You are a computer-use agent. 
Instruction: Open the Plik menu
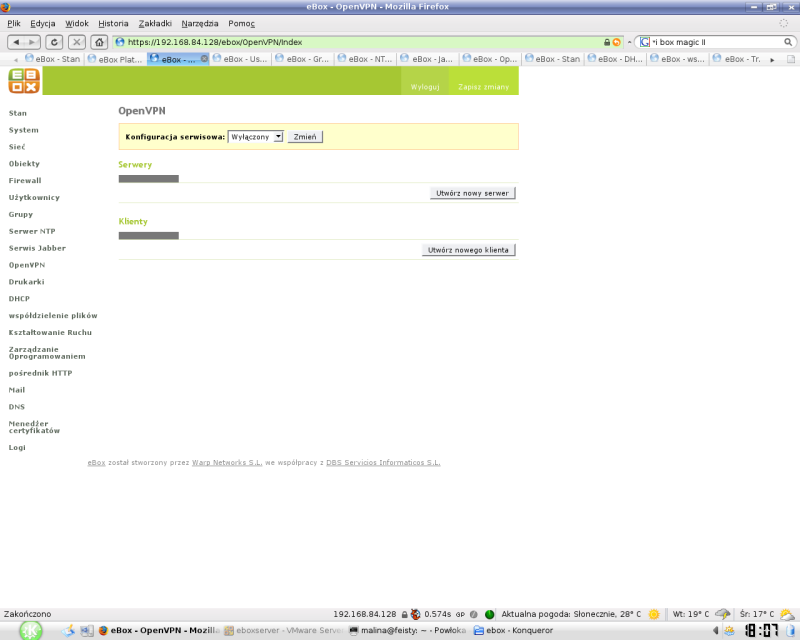(14, 23)
